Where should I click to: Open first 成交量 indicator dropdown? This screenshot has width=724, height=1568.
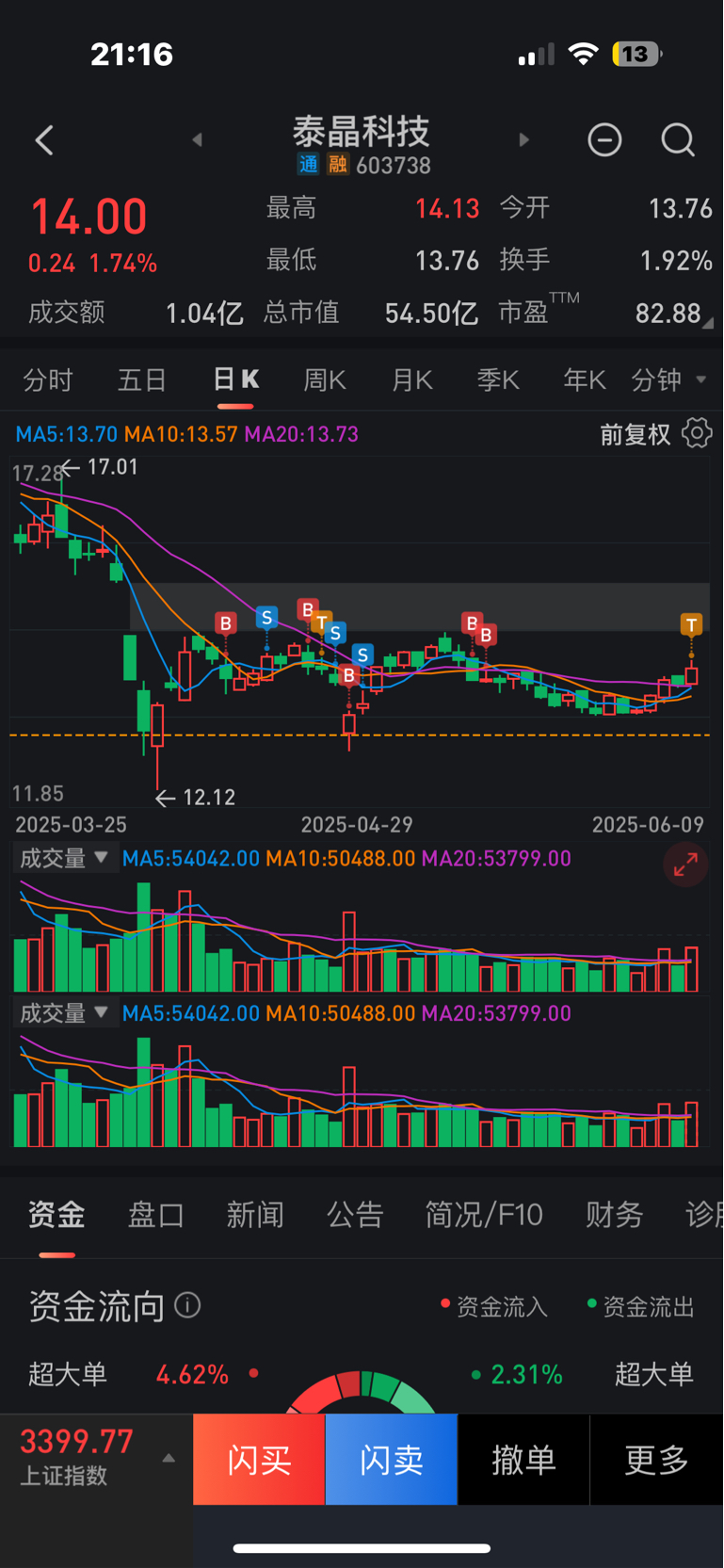(64, 858)
